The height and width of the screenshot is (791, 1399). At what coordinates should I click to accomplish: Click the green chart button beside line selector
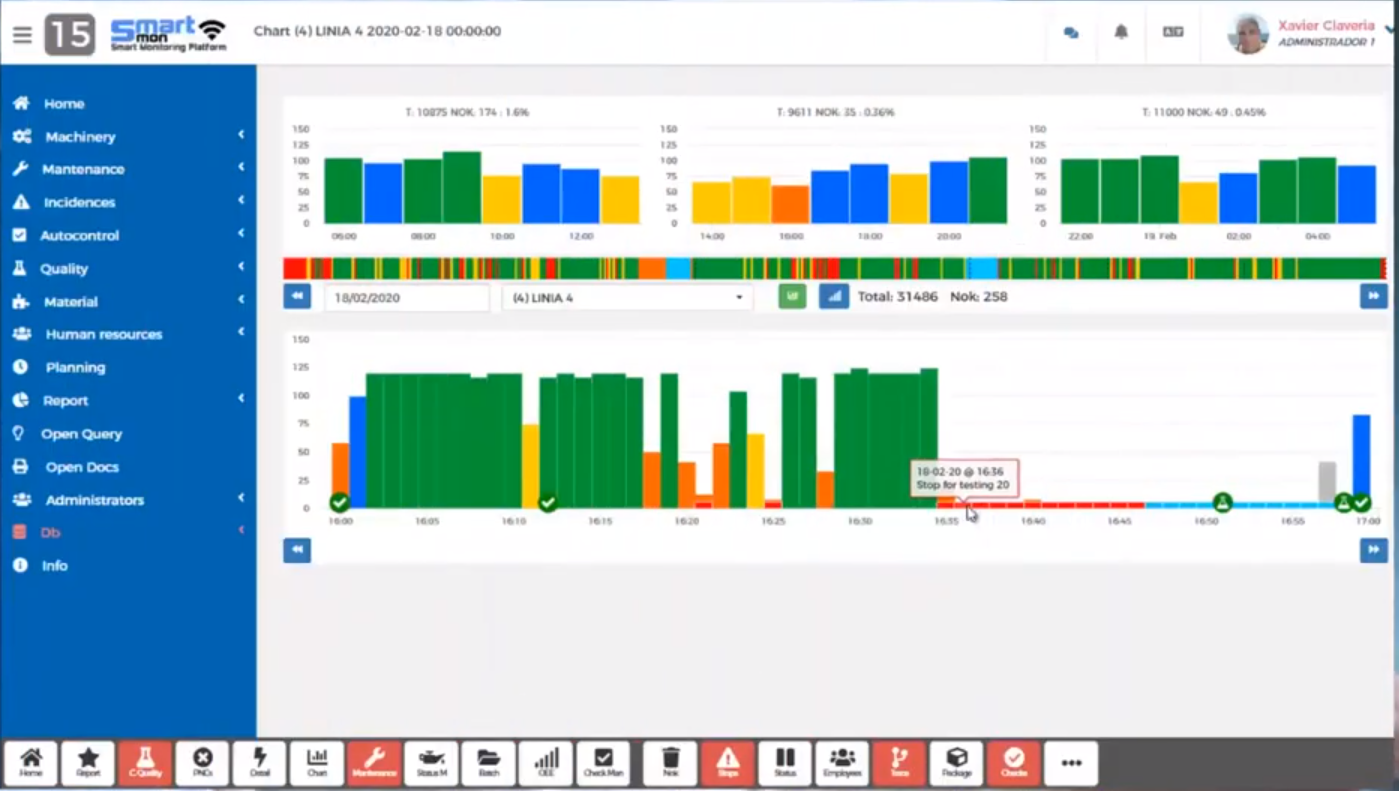point(792,297)
